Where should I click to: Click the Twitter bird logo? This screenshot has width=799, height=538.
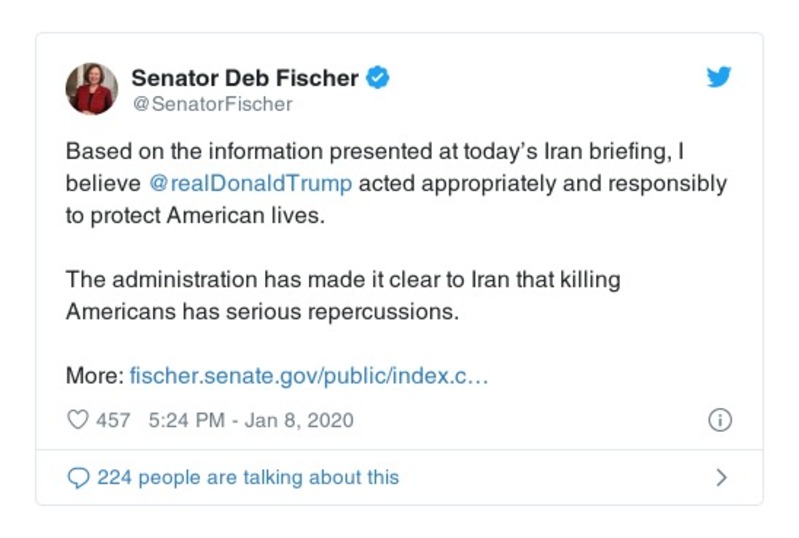[x=719, y=77]
